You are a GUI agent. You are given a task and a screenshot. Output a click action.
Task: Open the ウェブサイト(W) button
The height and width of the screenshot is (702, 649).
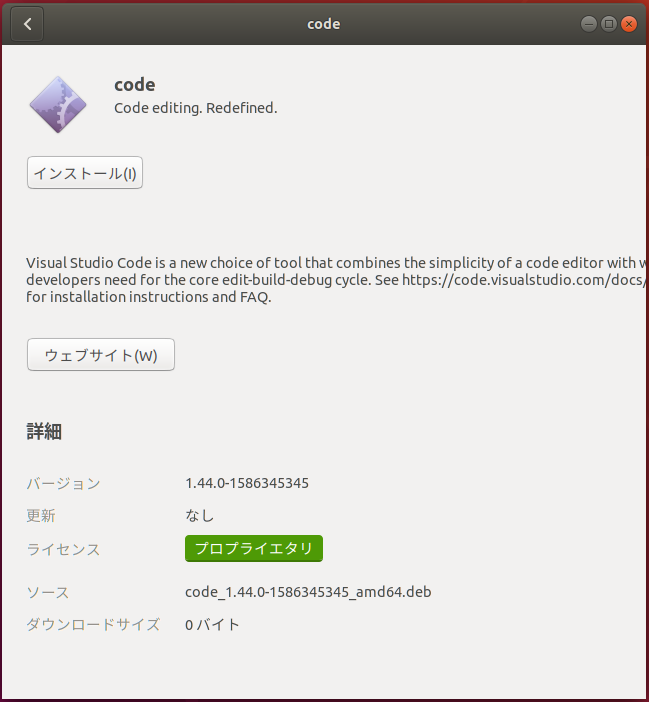101,355
